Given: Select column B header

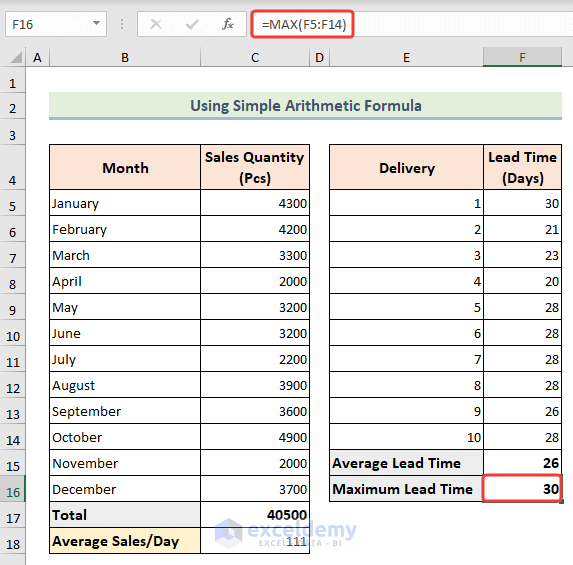Looking at the screenshot, I should click(125, 57).
